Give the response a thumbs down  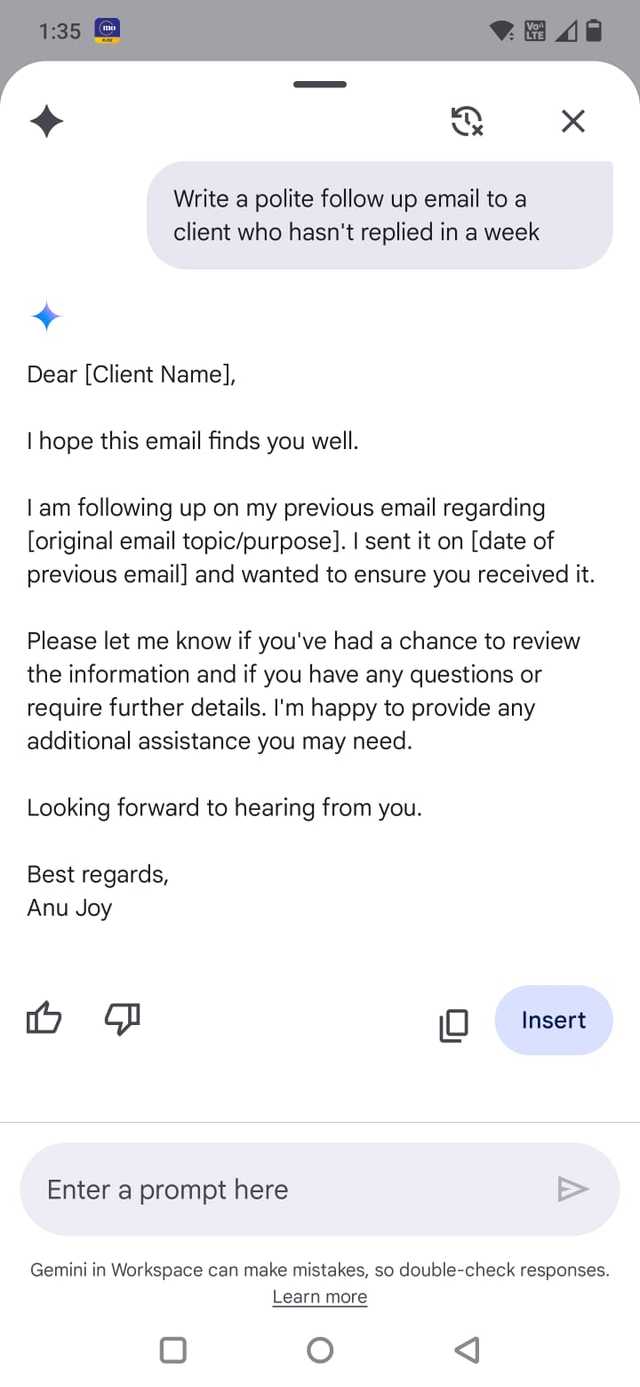click(x=122, y=1020)
